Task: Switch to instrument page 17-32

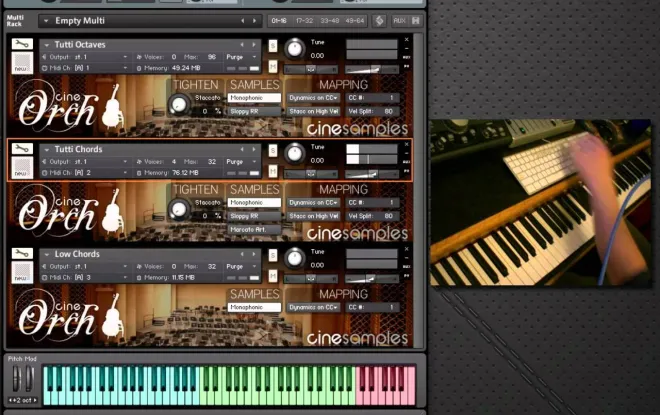Action: click(x=304, y=21)
